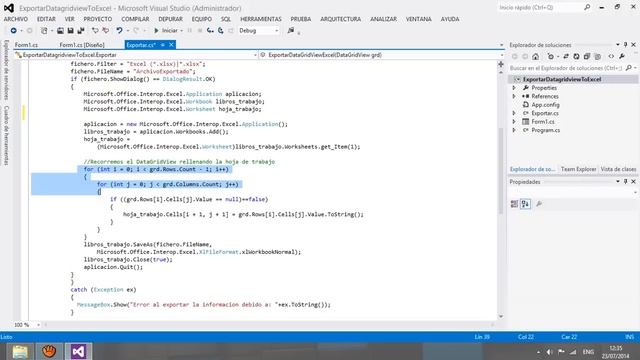This screenshot has height=360, width=640.
Task: Click the Visual Studio taskbar icon
Action: pyautogui.click(x=78, y=351)
